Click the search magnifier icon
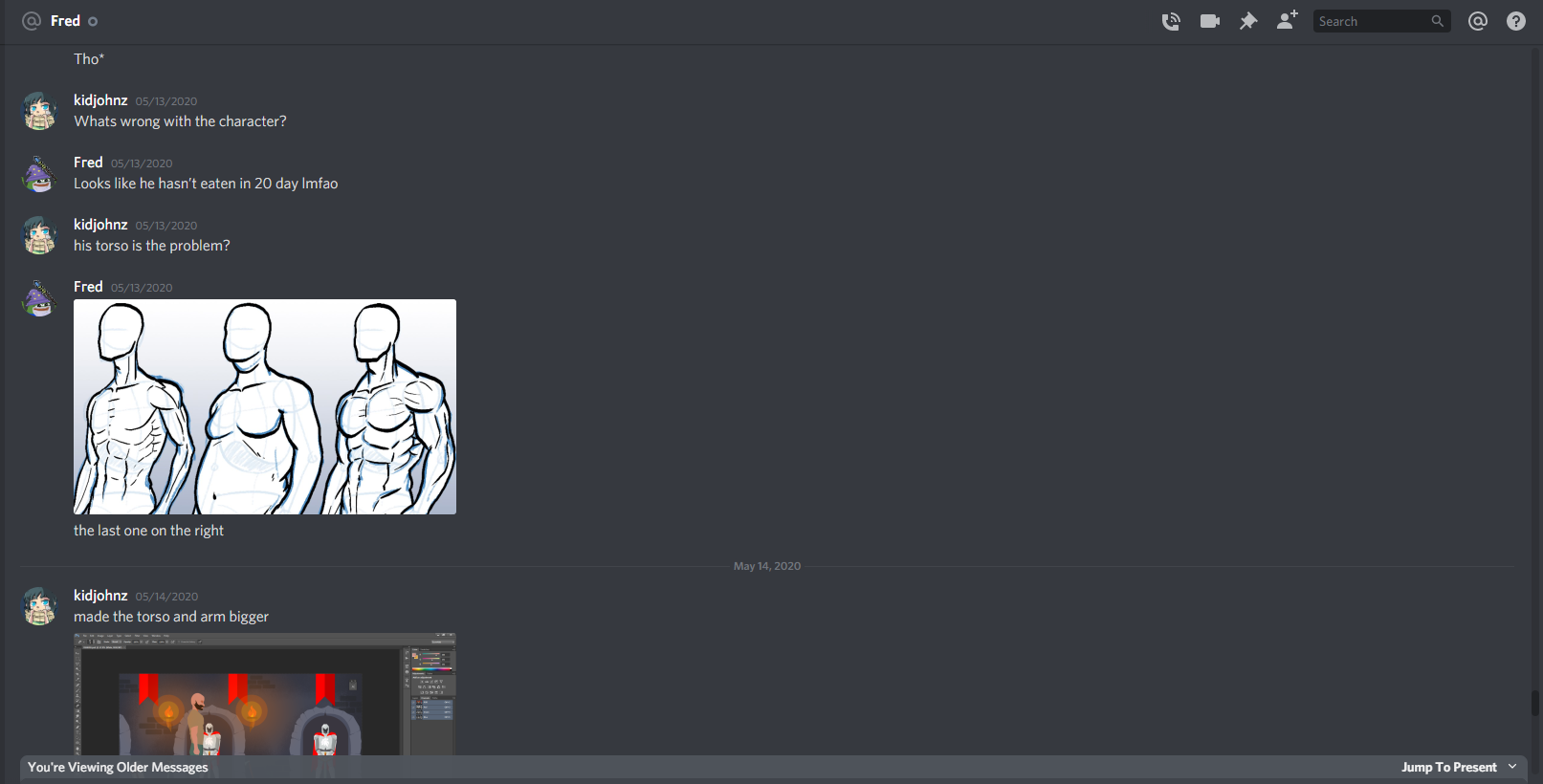Image resolution: width=1543 pixels, height=784 pixels. point(1437,21)
